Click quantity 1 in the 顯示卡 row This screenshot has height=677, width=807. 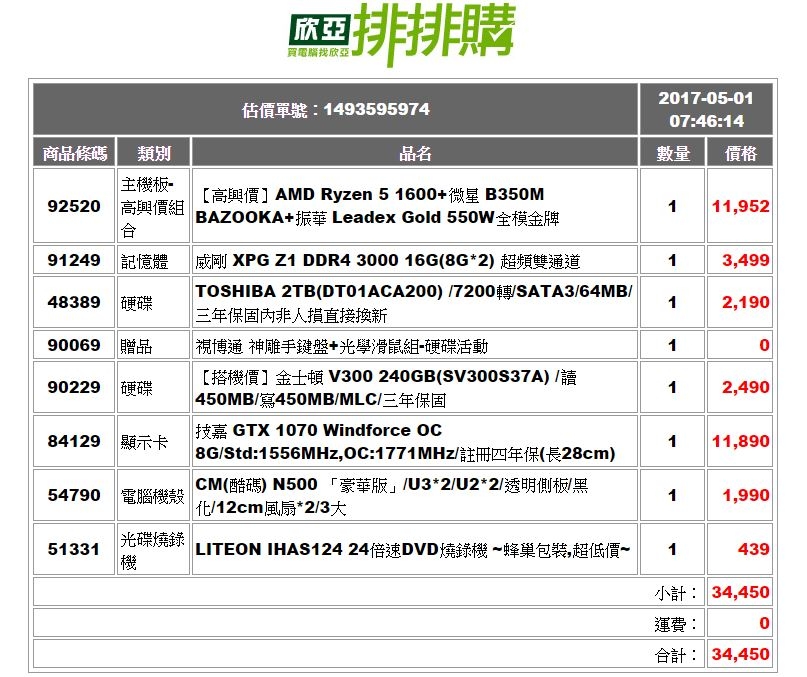[672, 442]
